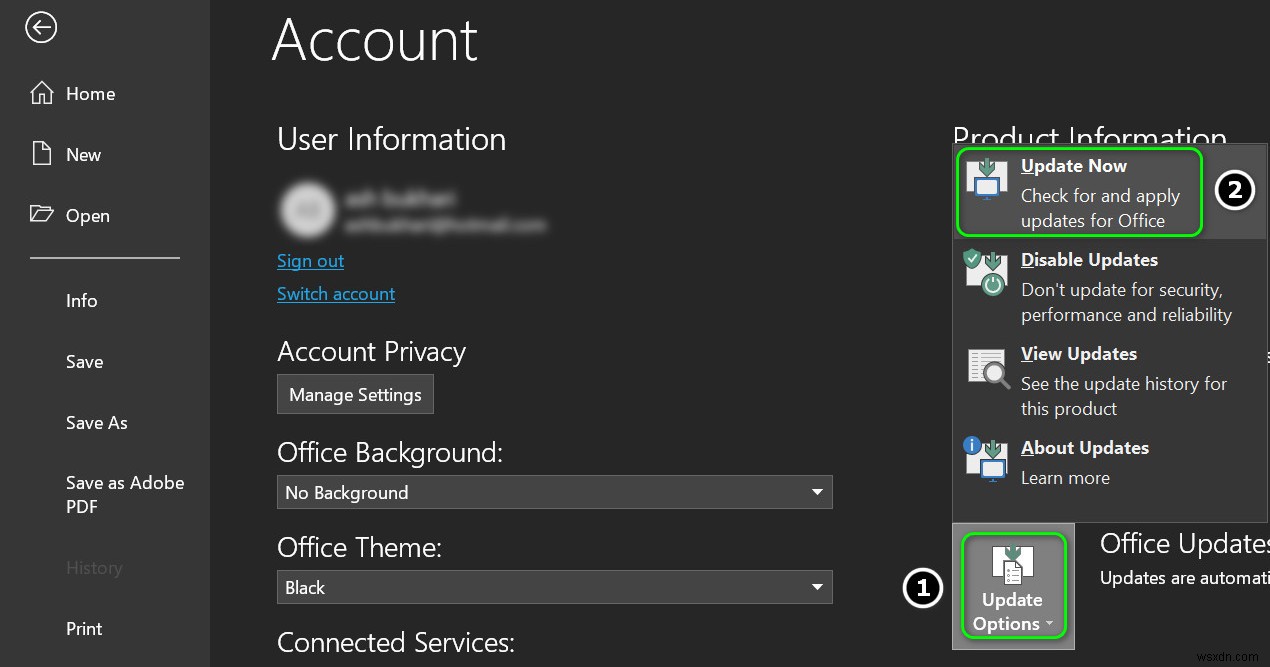
Task: Select the Home icon in sidebar
Action: pyautogui.click(x=41, y=92)
